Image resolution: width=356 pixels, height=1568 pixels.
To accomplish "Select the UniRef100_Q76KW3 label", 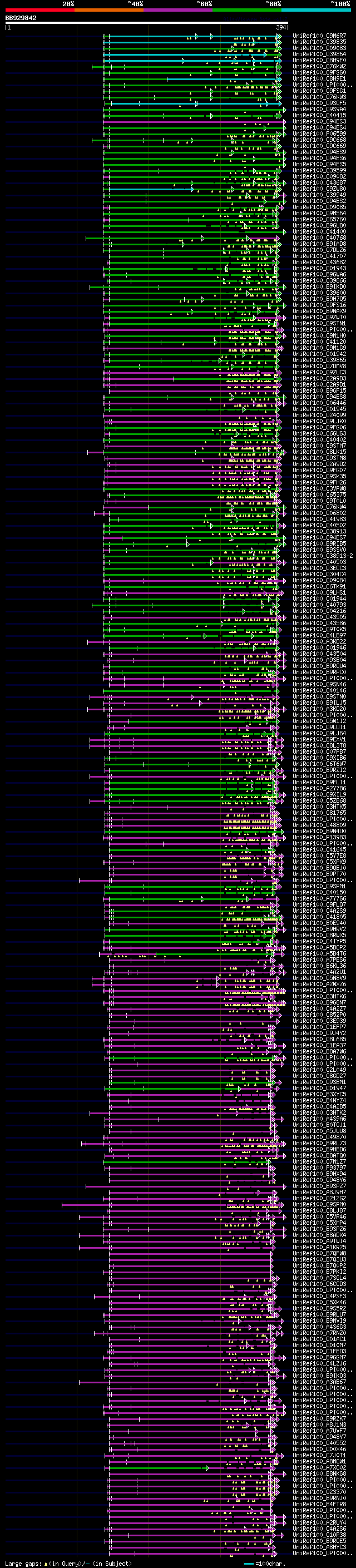I will pos(319,97).
